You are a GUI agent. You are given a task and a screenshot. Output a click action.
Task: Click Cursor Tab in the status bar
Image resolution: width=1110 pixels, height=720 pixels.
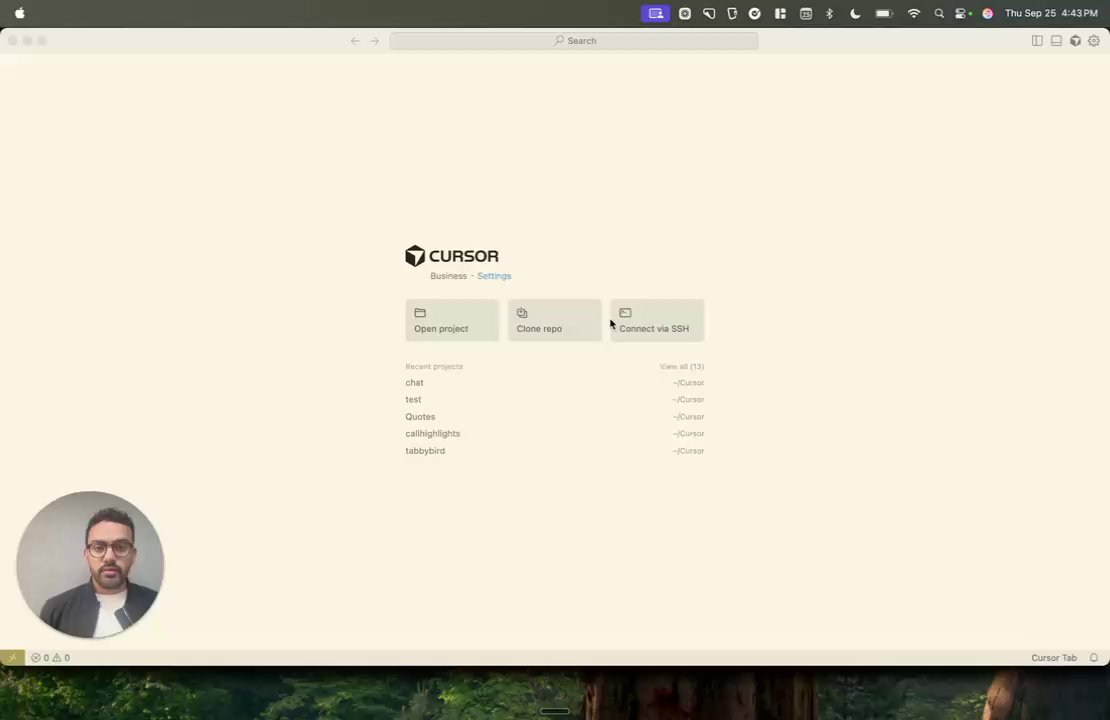[1053, 658]
